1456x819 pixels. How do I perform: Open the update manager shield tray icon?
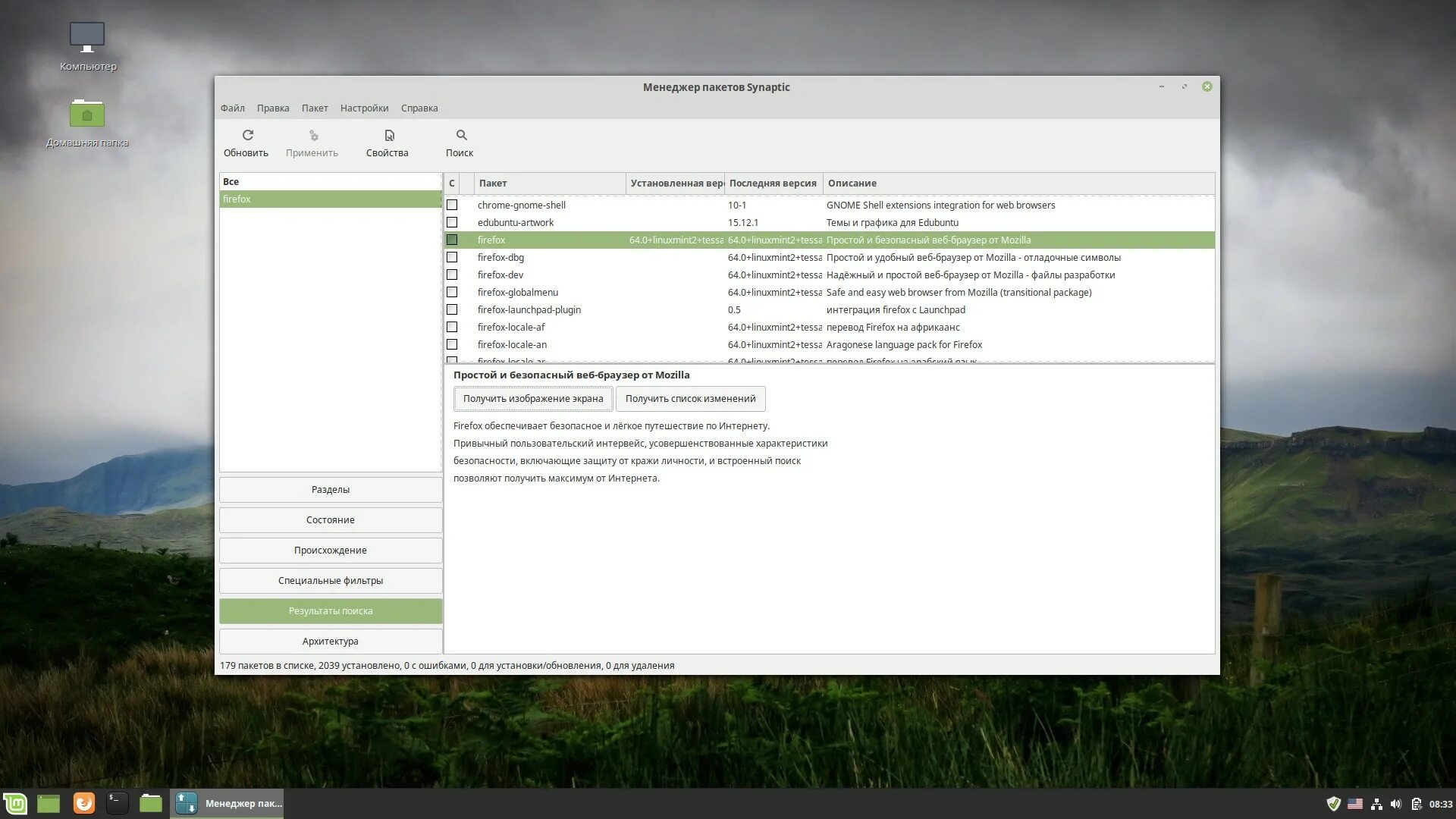pyautogui.click(x=1333, y=804)
